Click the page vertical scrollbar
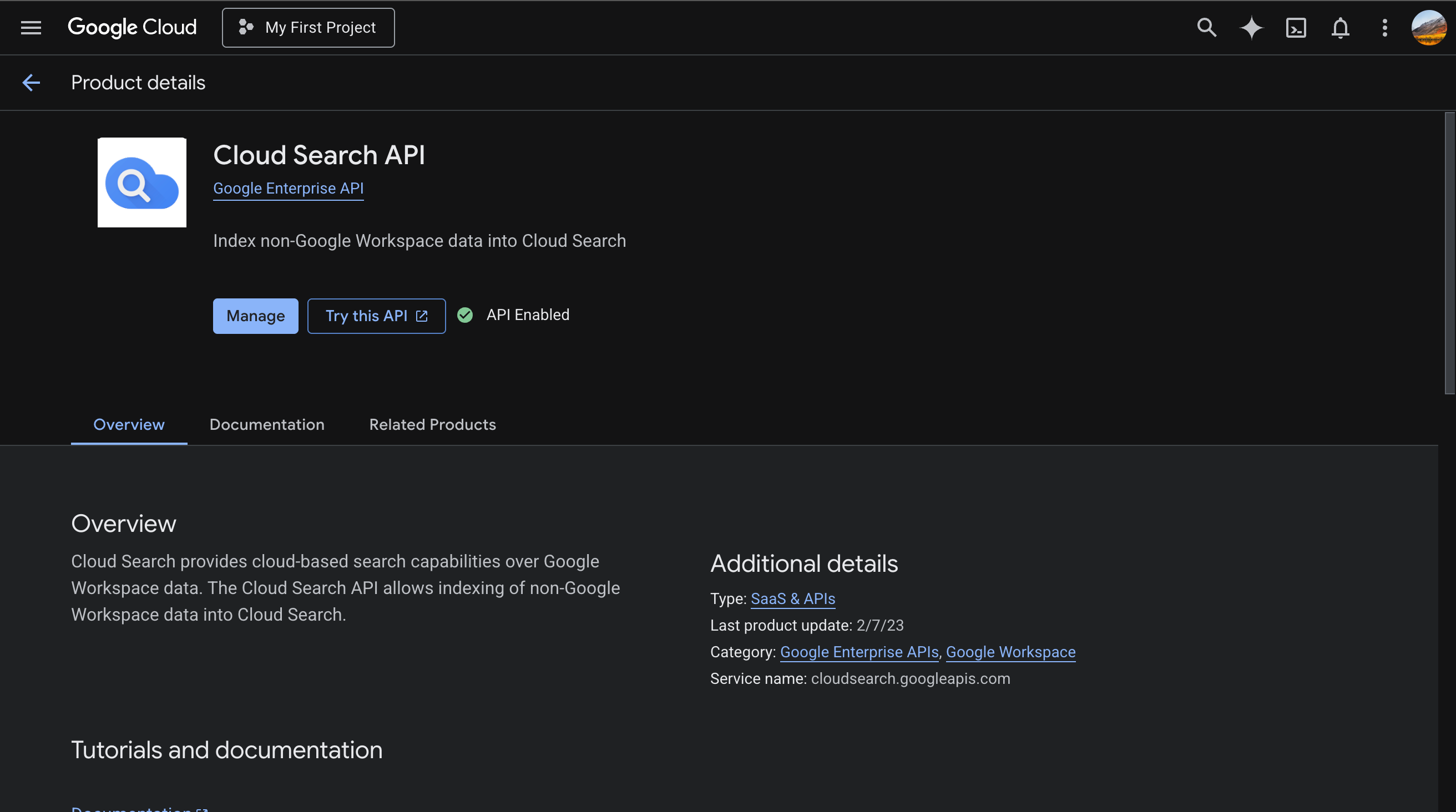 pos(1450,252)
